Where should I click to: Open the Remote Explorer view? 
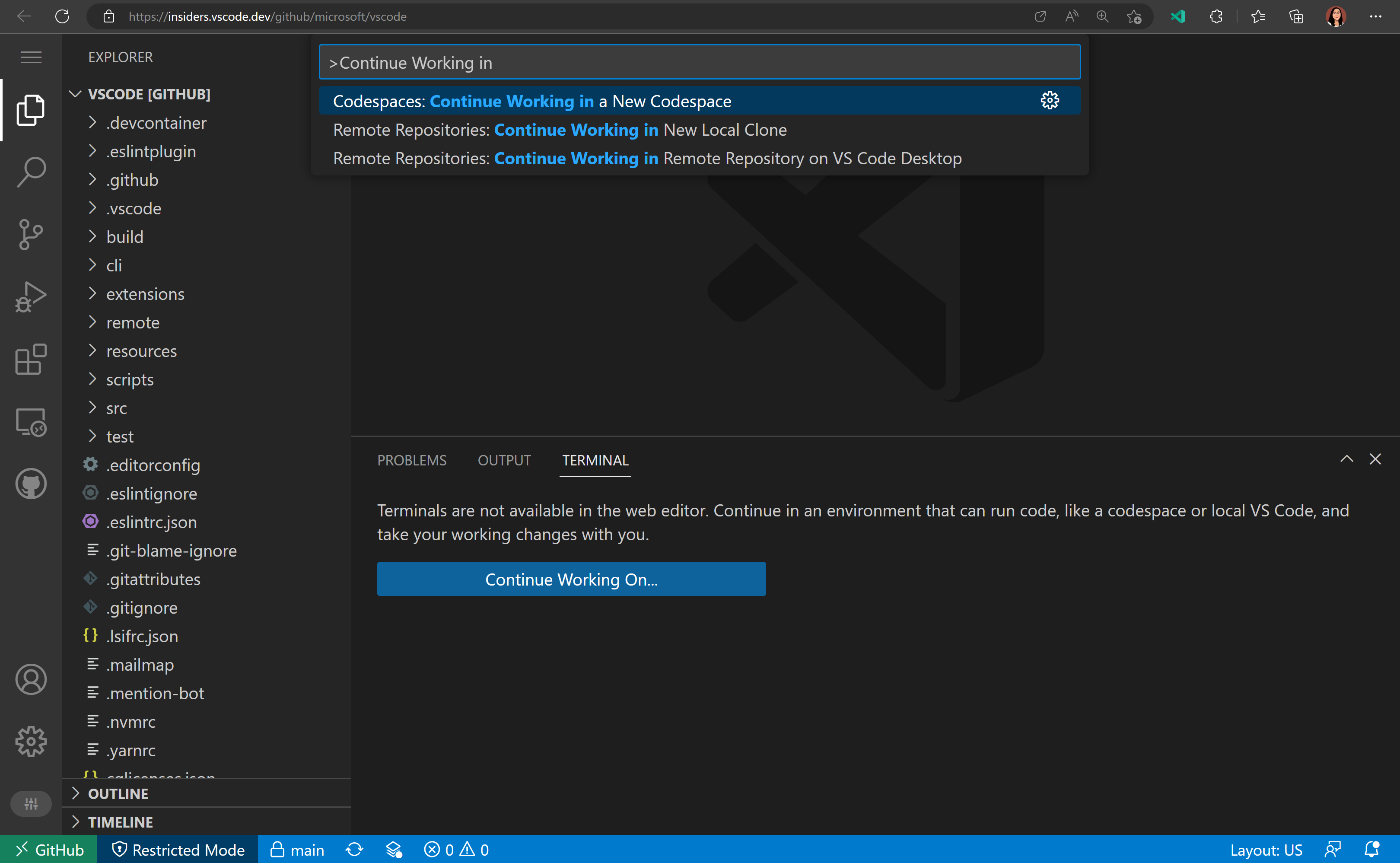[31, 422]
